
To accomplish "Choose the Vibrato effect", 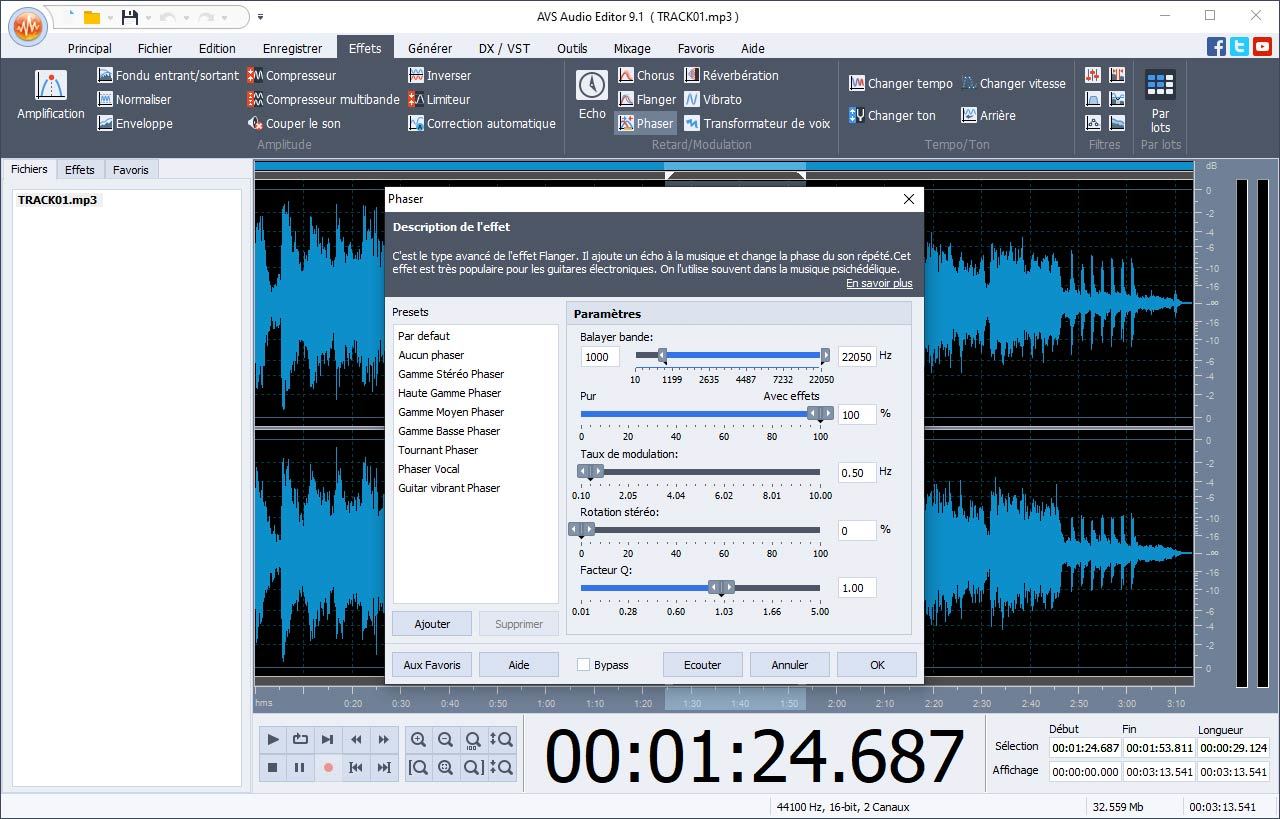I will [x=713, y=99].
